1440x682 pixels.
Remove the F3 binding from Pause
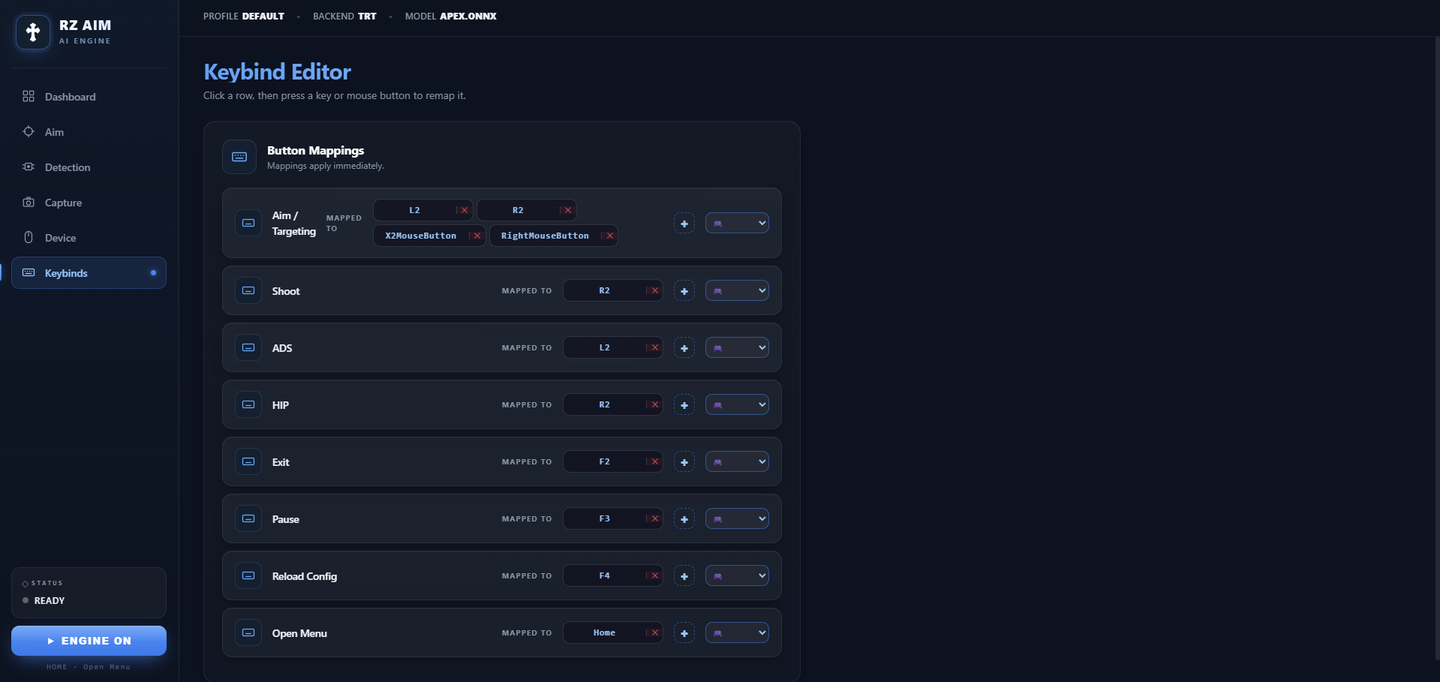pos(654,519)
